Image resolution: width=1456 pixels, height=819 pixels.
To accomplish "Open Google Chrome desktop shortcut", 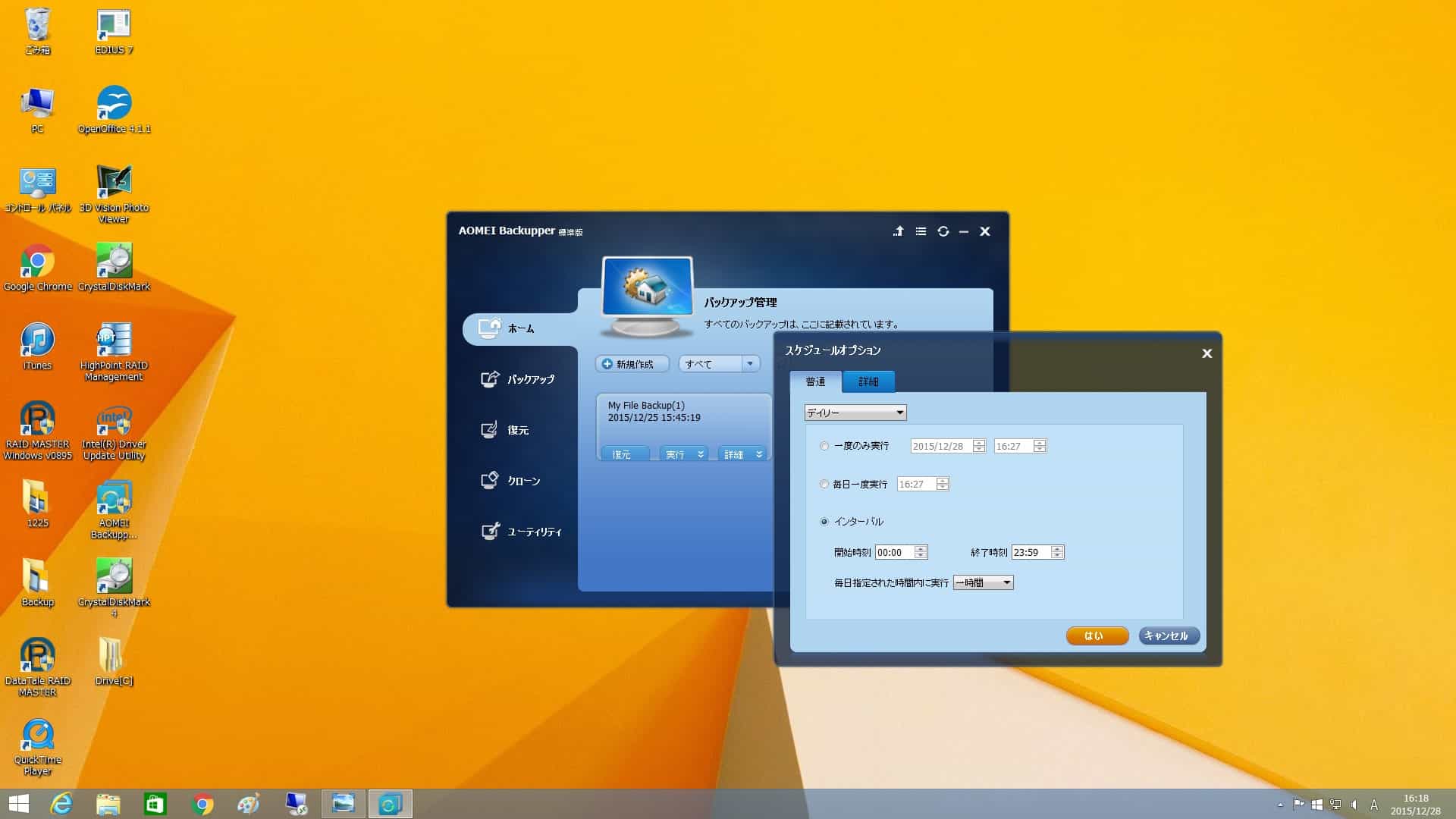I will (x=38, y=268).
